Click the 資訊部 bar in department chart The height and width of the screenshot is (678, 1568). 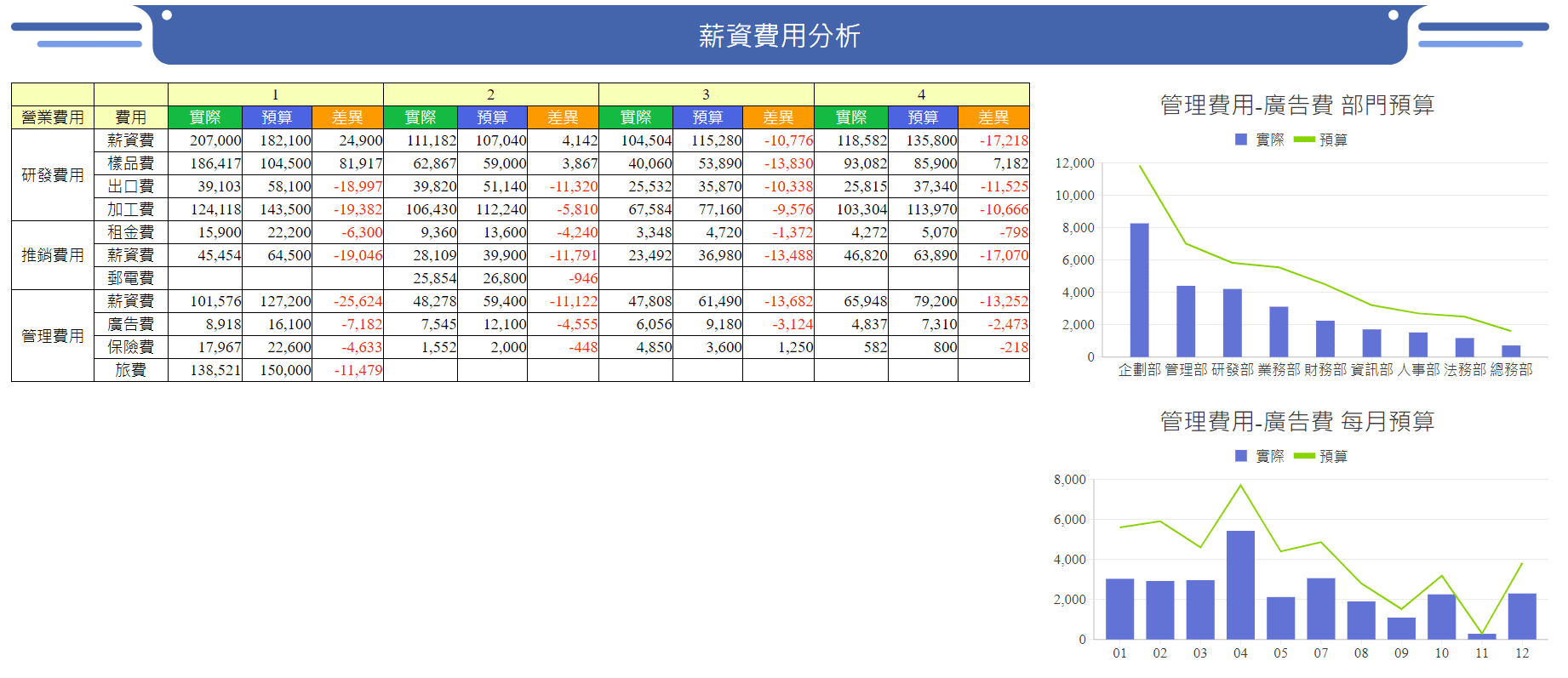click(1371, 343)
